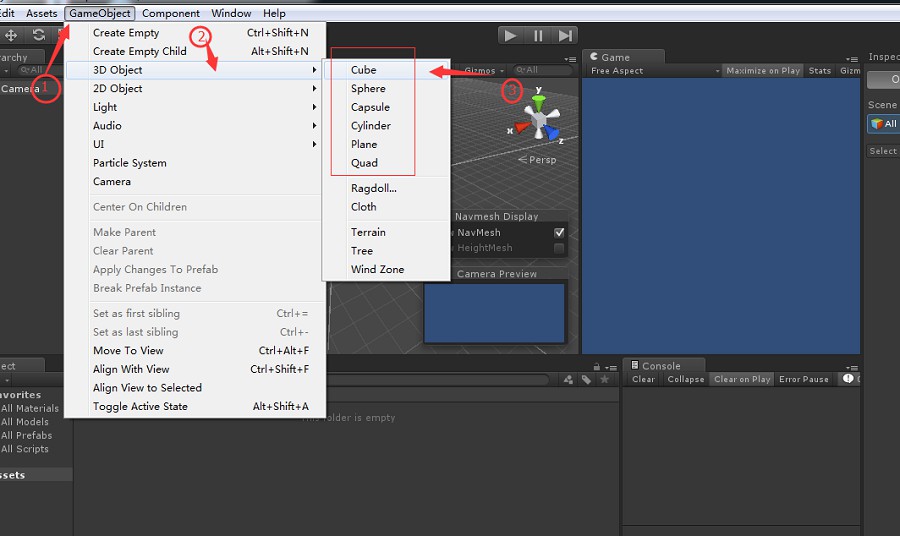The image size is (900, 536).
Task: Open the Scene panel options menu
Action: pyautogui.click(x=570, y=59)
